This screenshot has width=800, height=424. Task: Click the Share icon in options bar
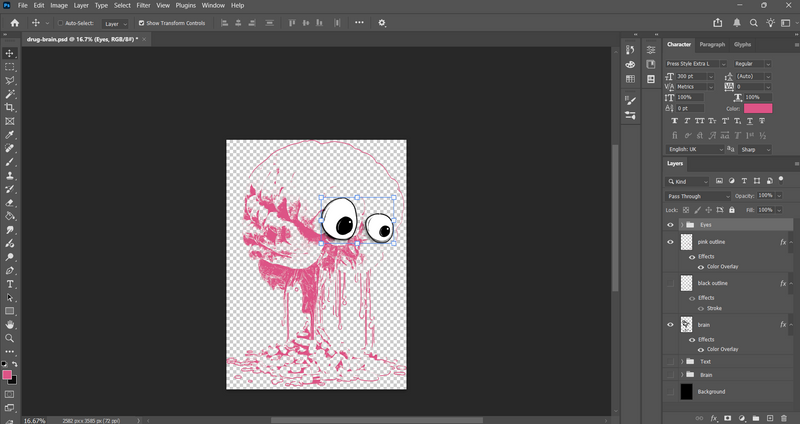pyautogui.click(x=718, y=23)
